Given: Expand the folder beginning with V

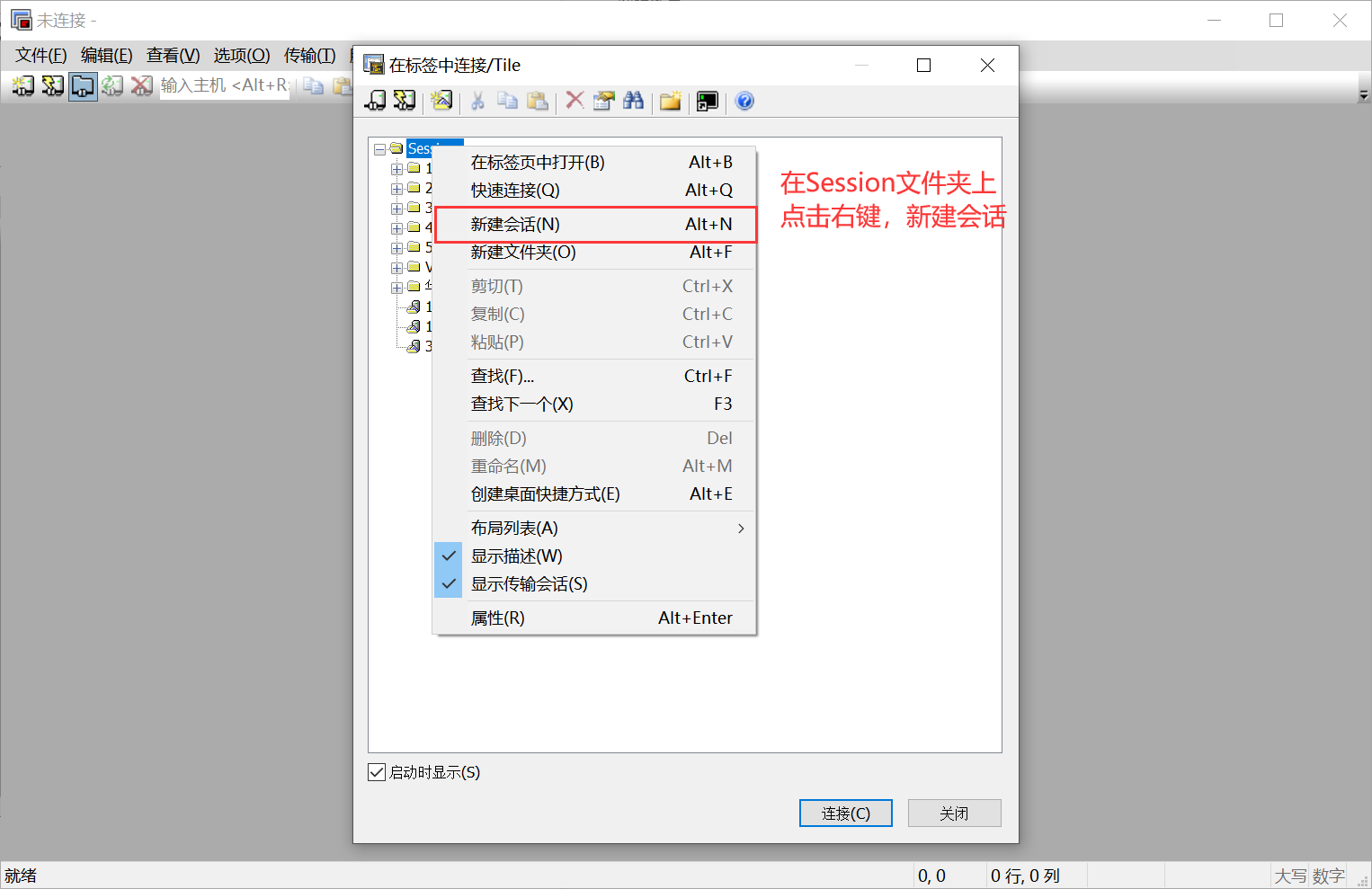Looking at the screenshot, I should [396, 268].
